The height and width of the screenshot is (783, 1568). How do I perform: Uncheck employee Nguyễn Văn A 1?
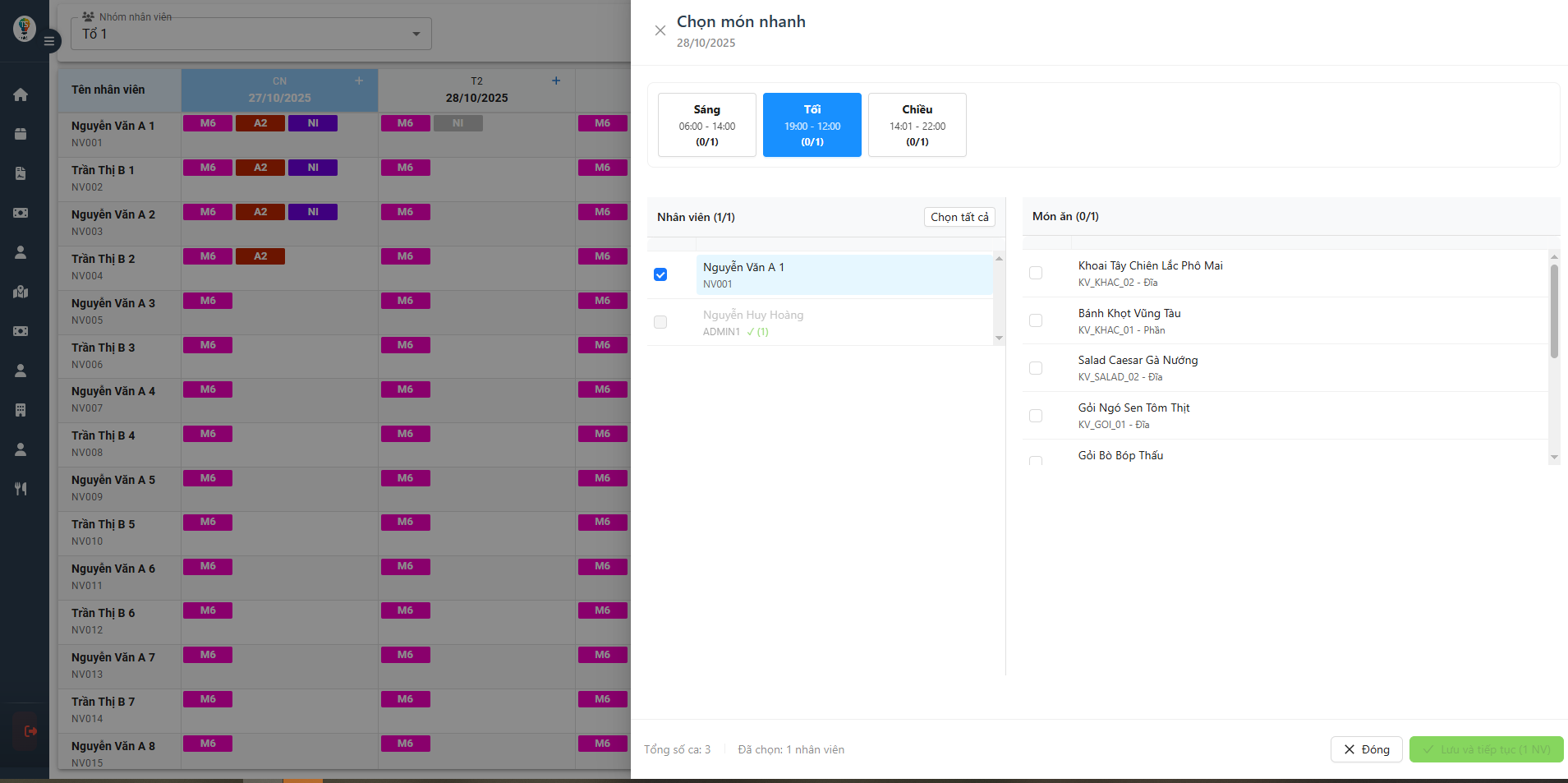[660, 274]
